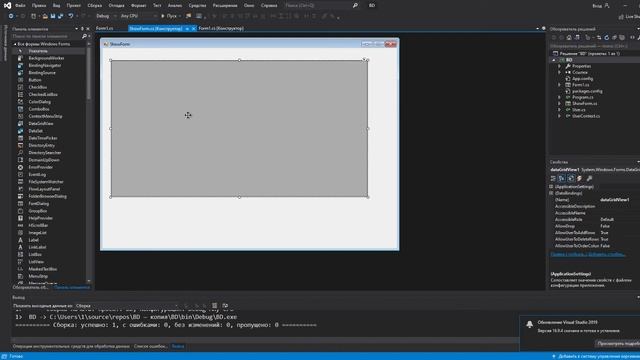Click the Live Share button
Image resolution: width=640 pixels, height=360 pixels.
click(x=629, y=16)
